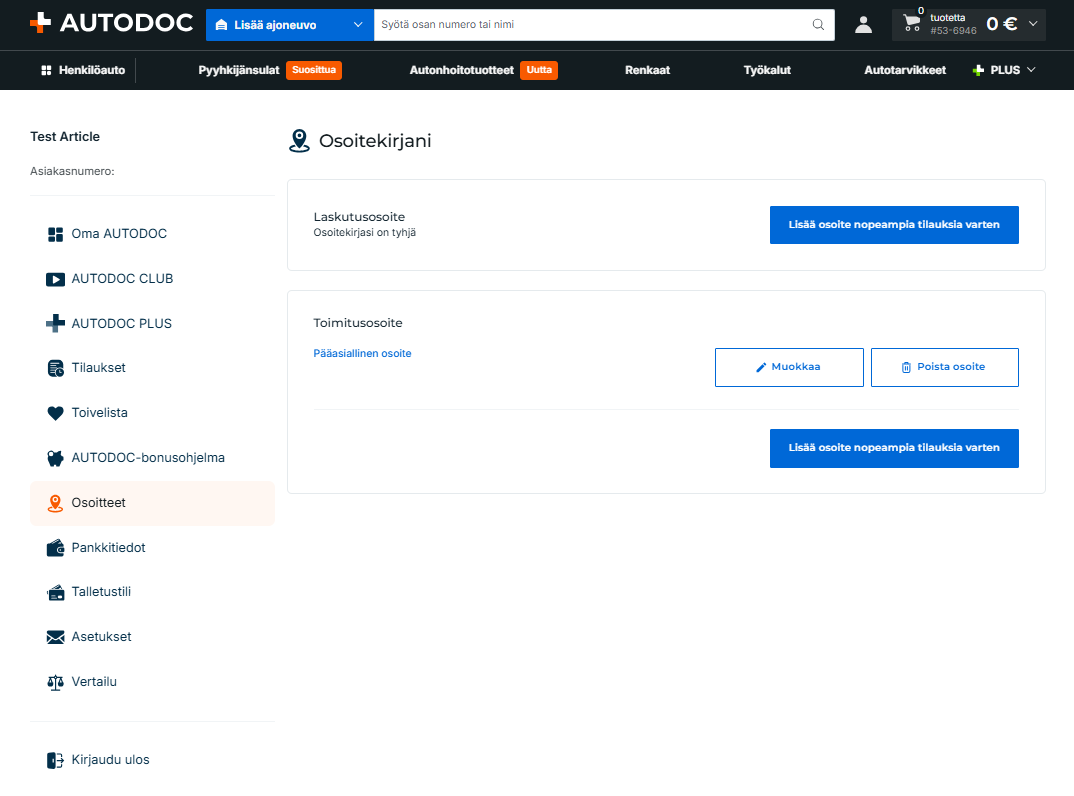Click the Kirjaudu ulos exit icon
This screenshot has height=796, width=1074.
coord(55,760)
